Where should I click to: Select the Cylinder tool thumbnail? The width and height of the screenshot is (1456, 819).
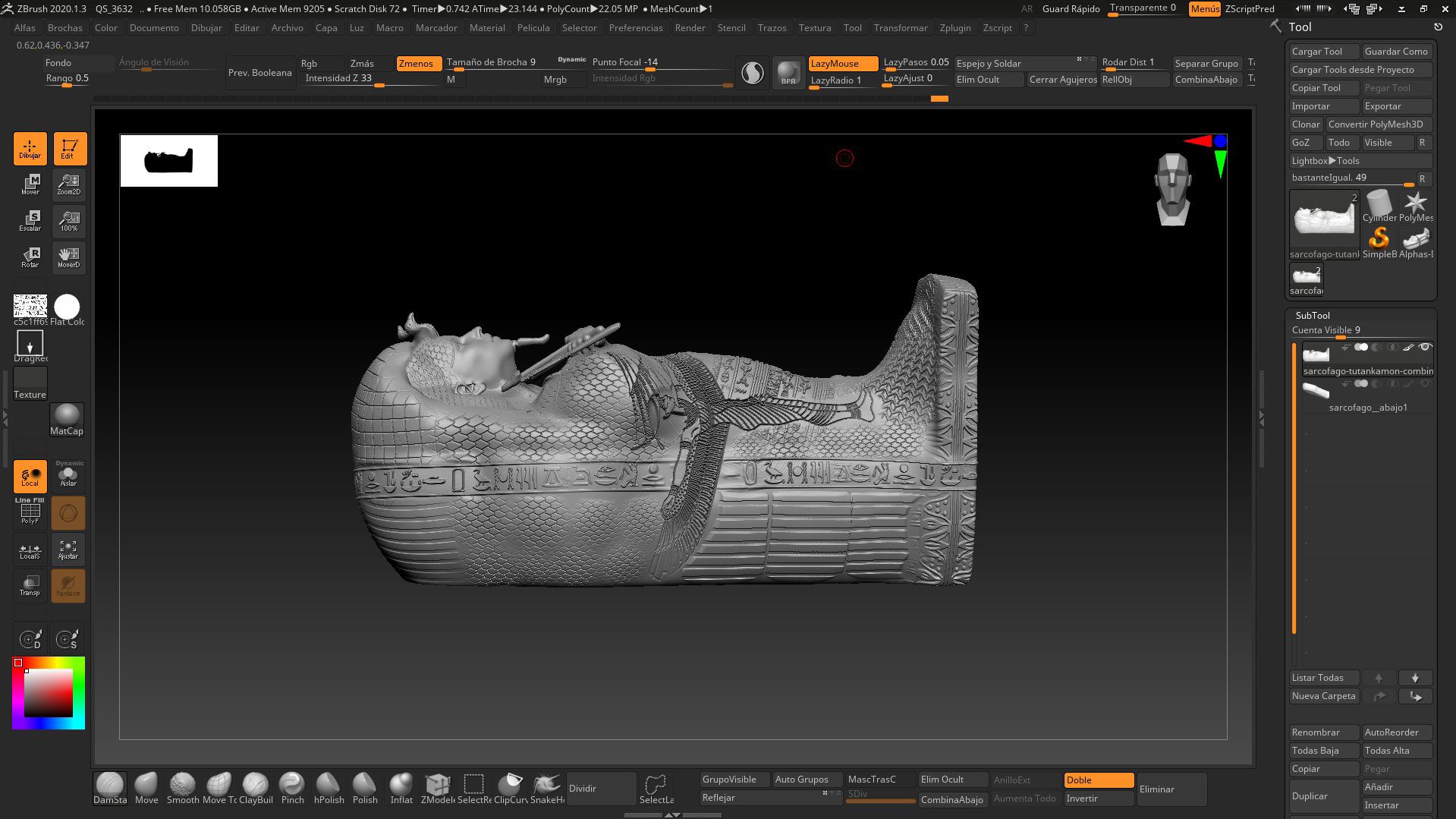(1379, 206)
